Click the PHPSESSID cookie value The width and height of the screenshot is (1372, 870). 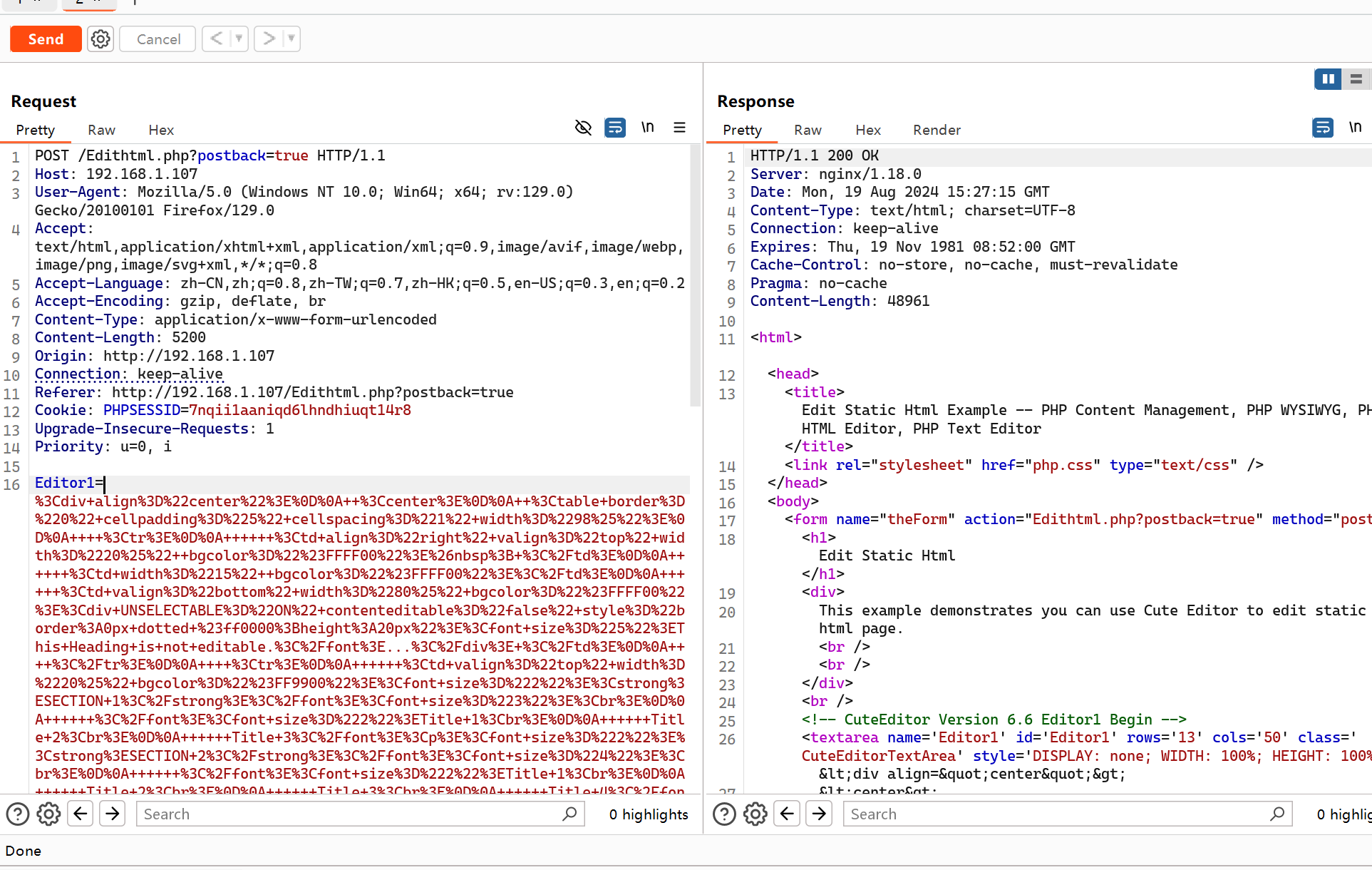(x=300, y=411)
